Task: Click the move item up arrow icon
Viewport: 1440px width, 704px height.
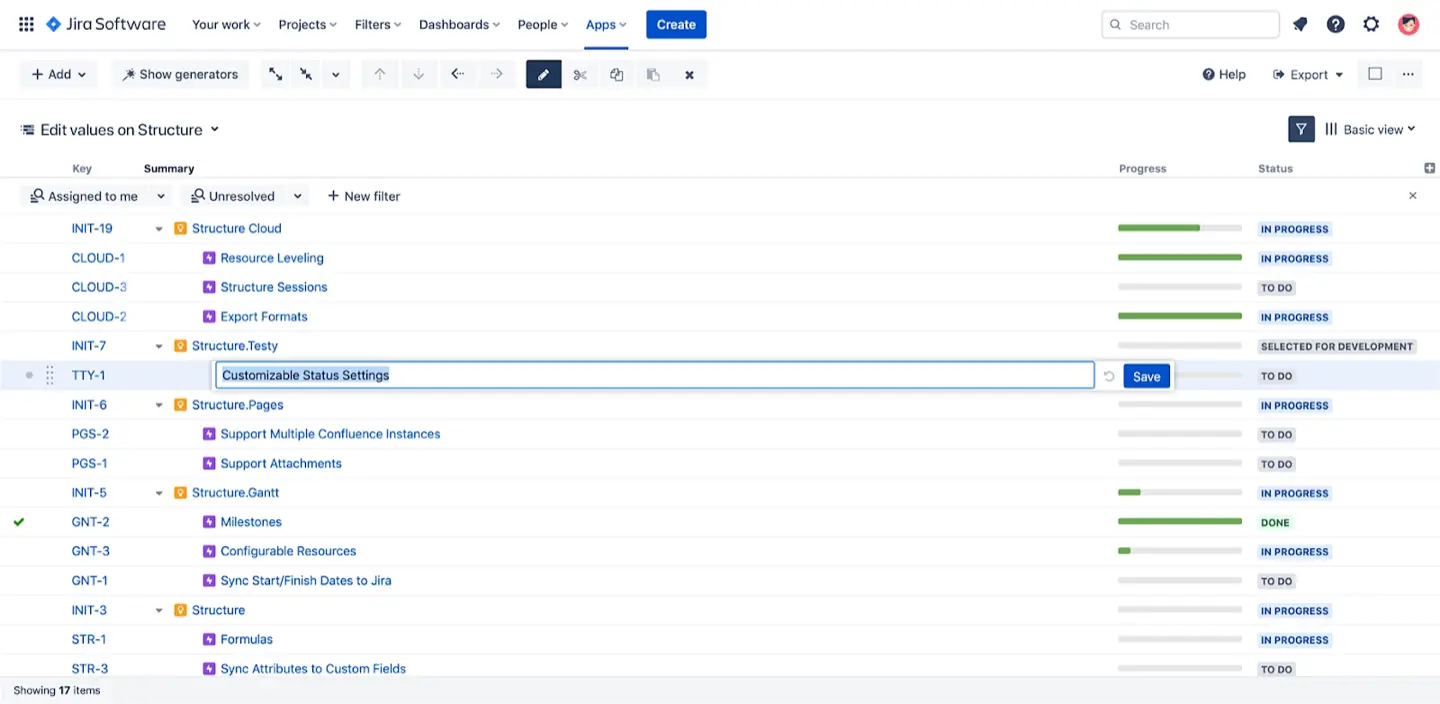Action: click(379, 74)
